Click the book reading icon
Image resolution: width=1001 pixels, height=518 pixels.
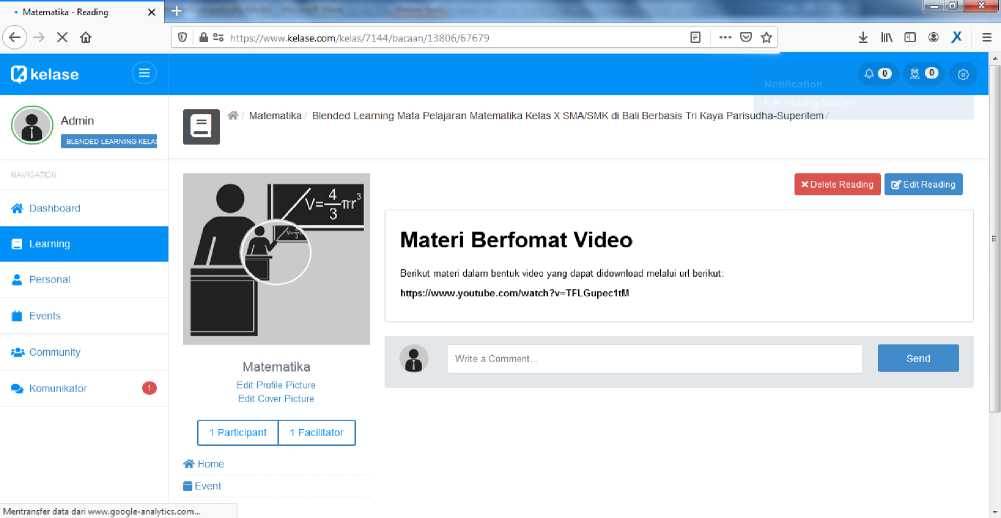tap(201, 127)
